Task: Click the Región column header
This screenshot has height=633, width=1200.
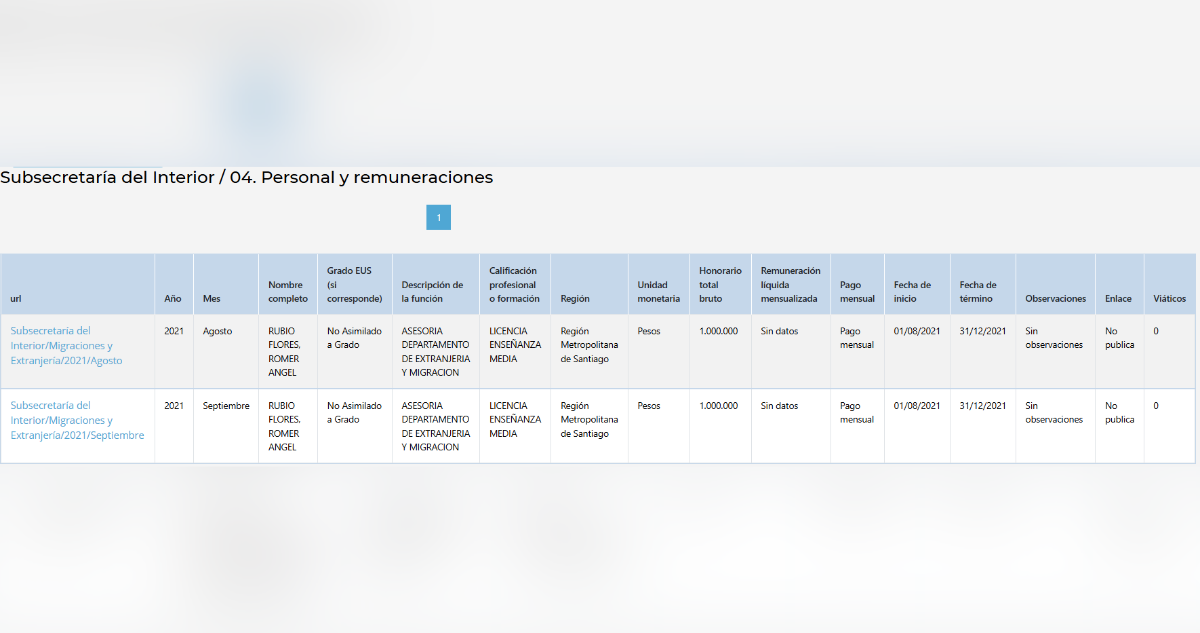Action: (x=575, y=298)
